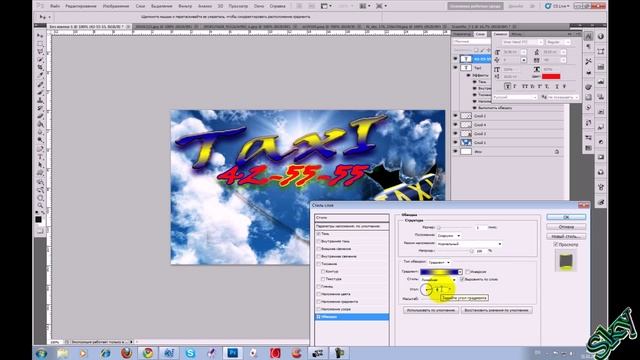
Task: Select the Clone Stamp tool
Action: (x=40, y=101)
